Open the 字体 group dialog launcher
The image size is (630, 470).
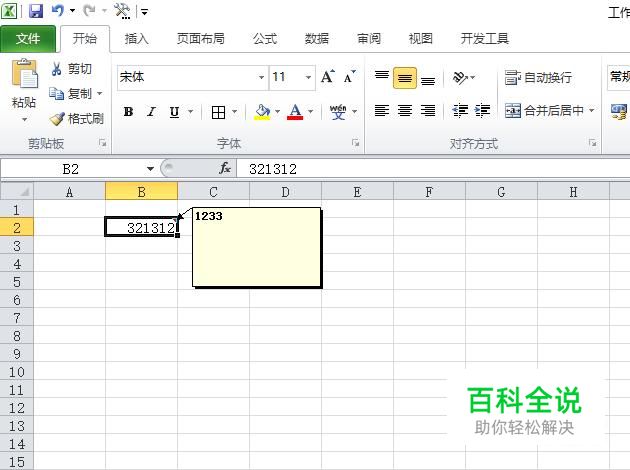(355, 143)
